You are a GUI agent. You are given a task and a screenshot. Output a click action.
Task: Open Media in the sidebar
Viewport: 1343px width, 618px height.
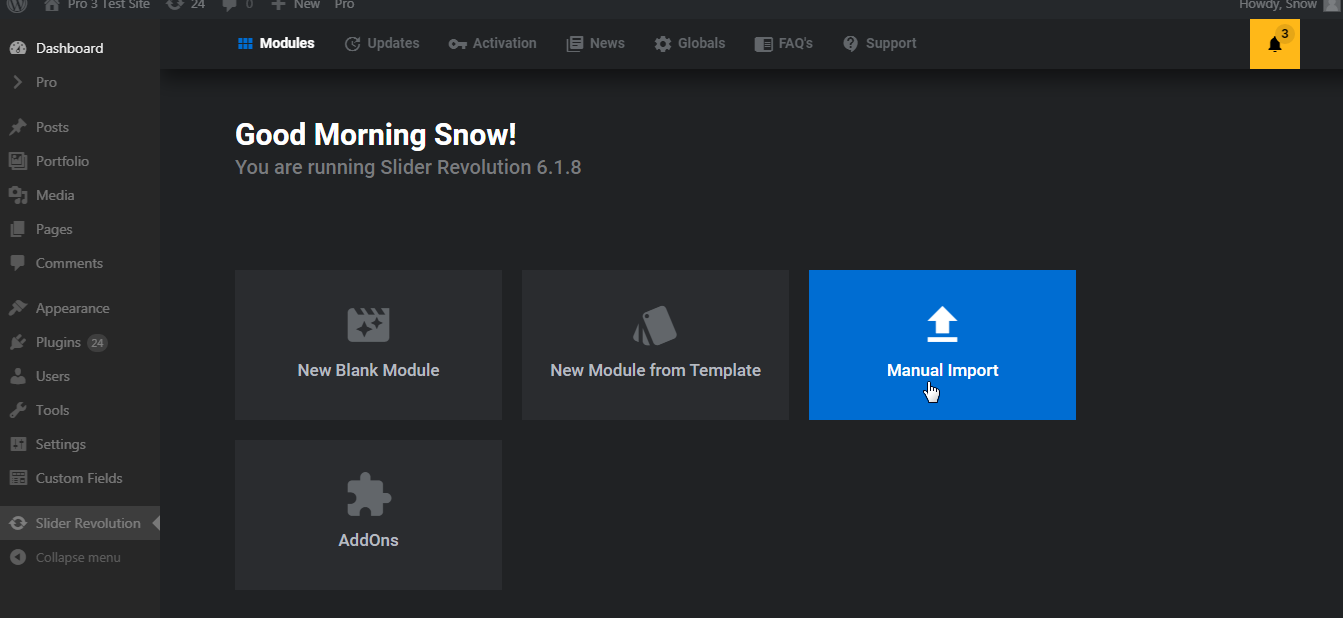(80, 195)
